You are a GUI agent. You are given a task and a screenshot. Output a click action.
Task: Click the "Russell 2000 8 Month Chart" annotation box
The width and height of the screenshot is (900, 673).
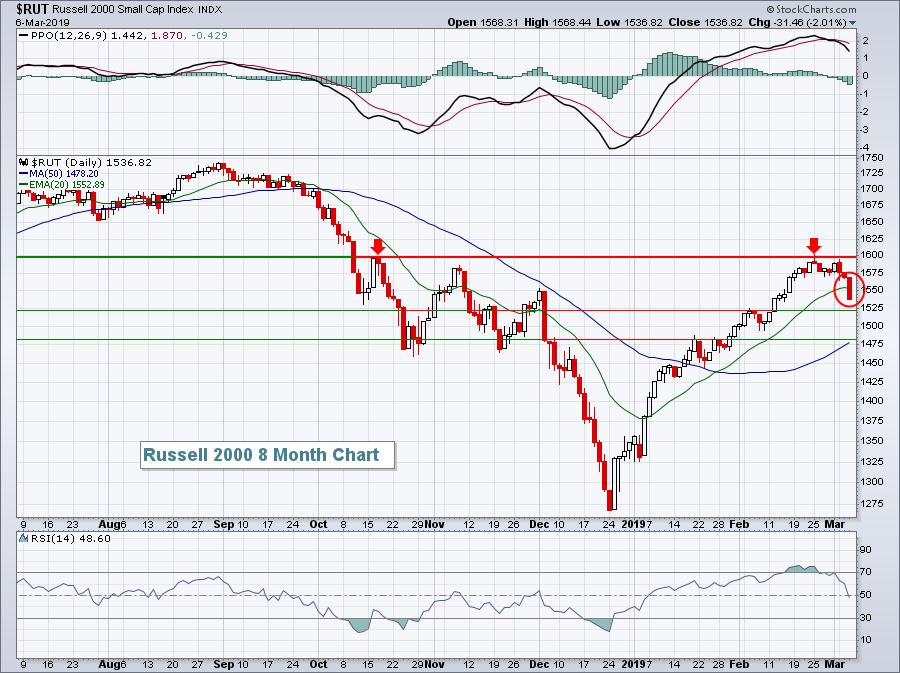(x=261, y=455)
